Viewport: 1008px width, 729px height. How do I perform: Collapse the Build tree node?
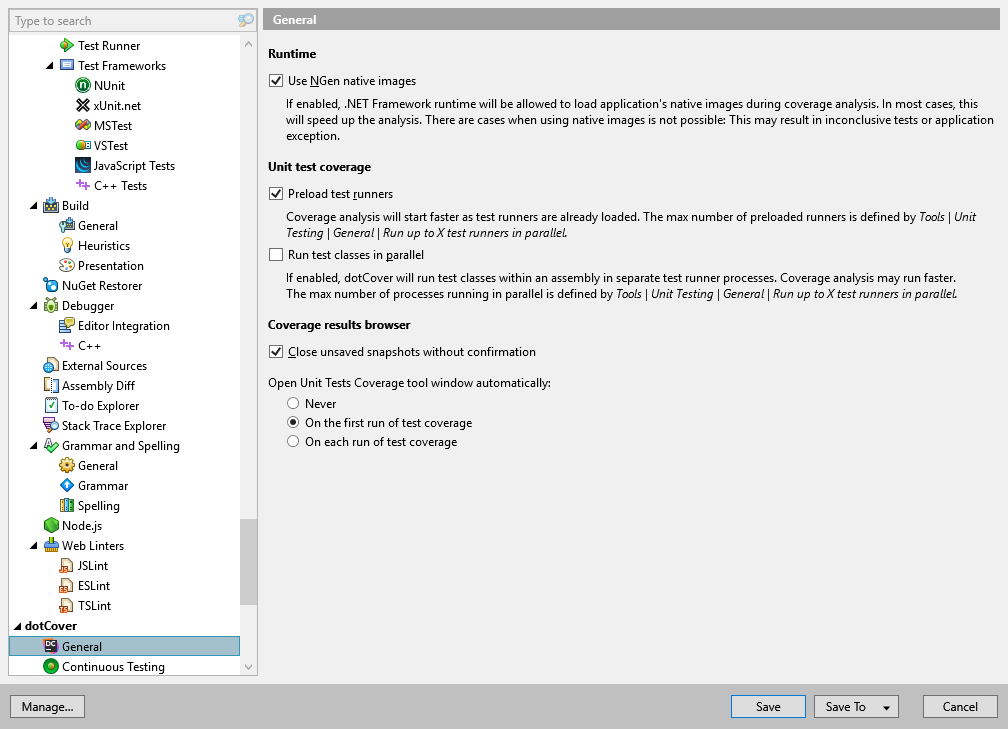(33, 206)
